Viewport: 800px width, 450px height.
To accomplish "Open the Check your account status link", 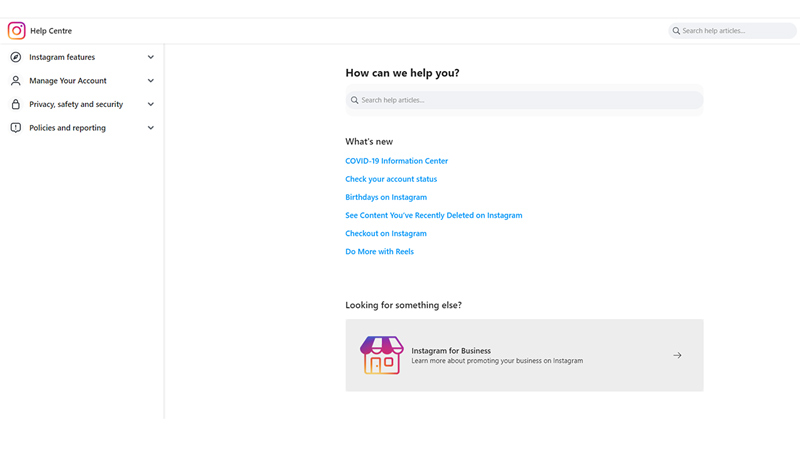I will pos(391,179).
